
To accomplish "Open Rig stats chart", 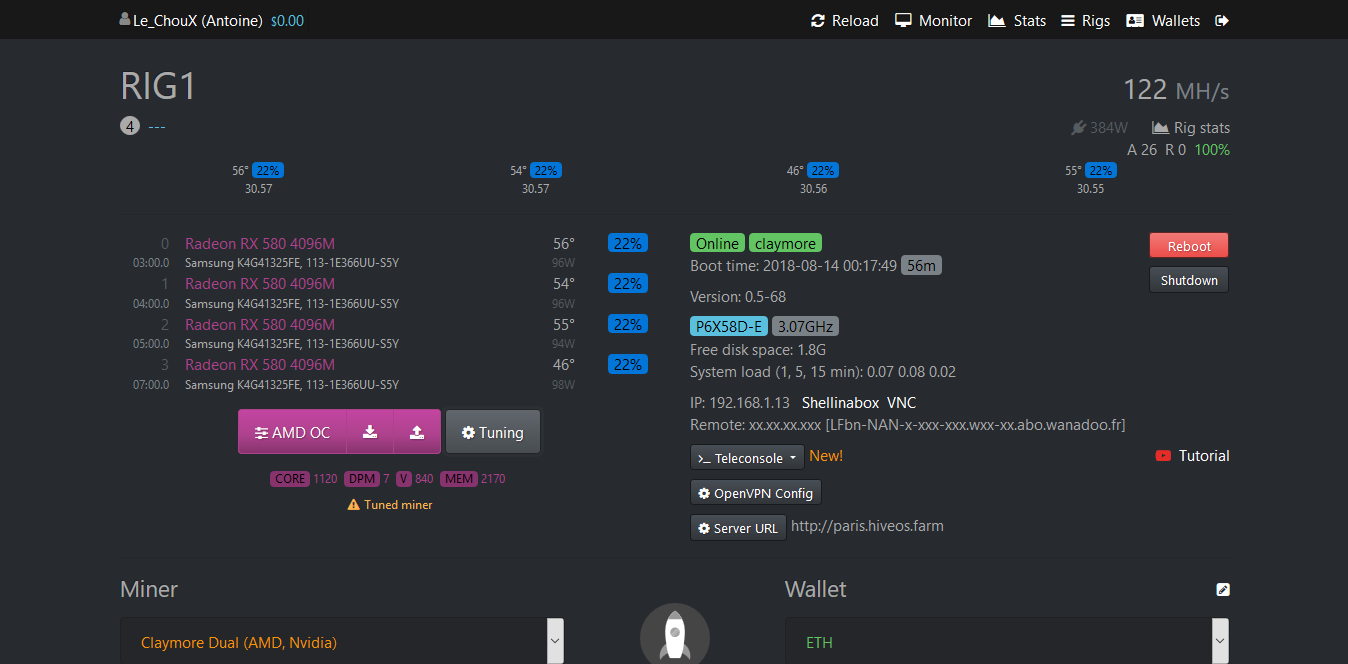I will [1190, 128].
